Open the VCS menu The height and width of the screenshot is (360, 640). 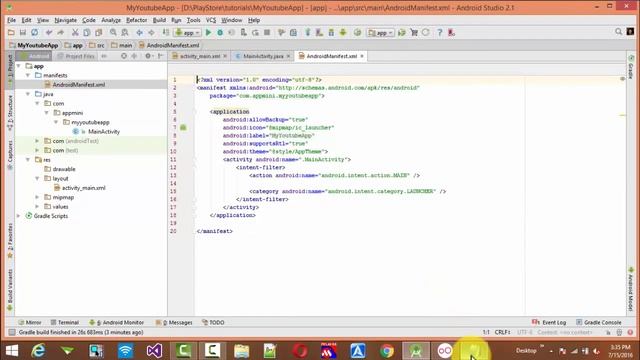211,20
